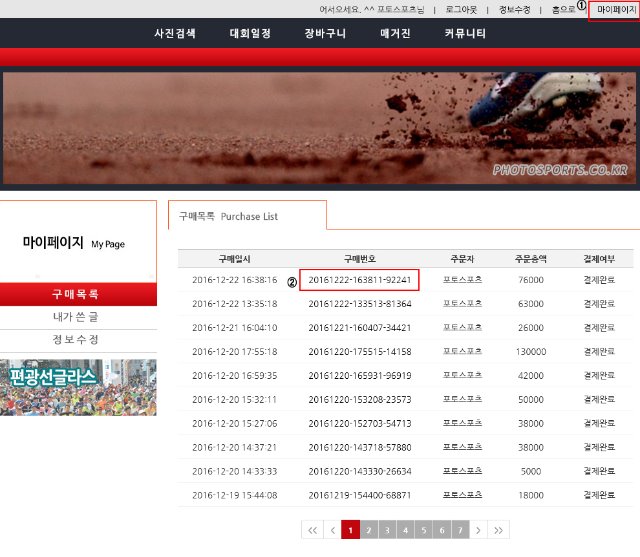The width and height of the screenshot is (640, 557).
Task: Open order 20161222-163811-92241
Action: (360, 280)
